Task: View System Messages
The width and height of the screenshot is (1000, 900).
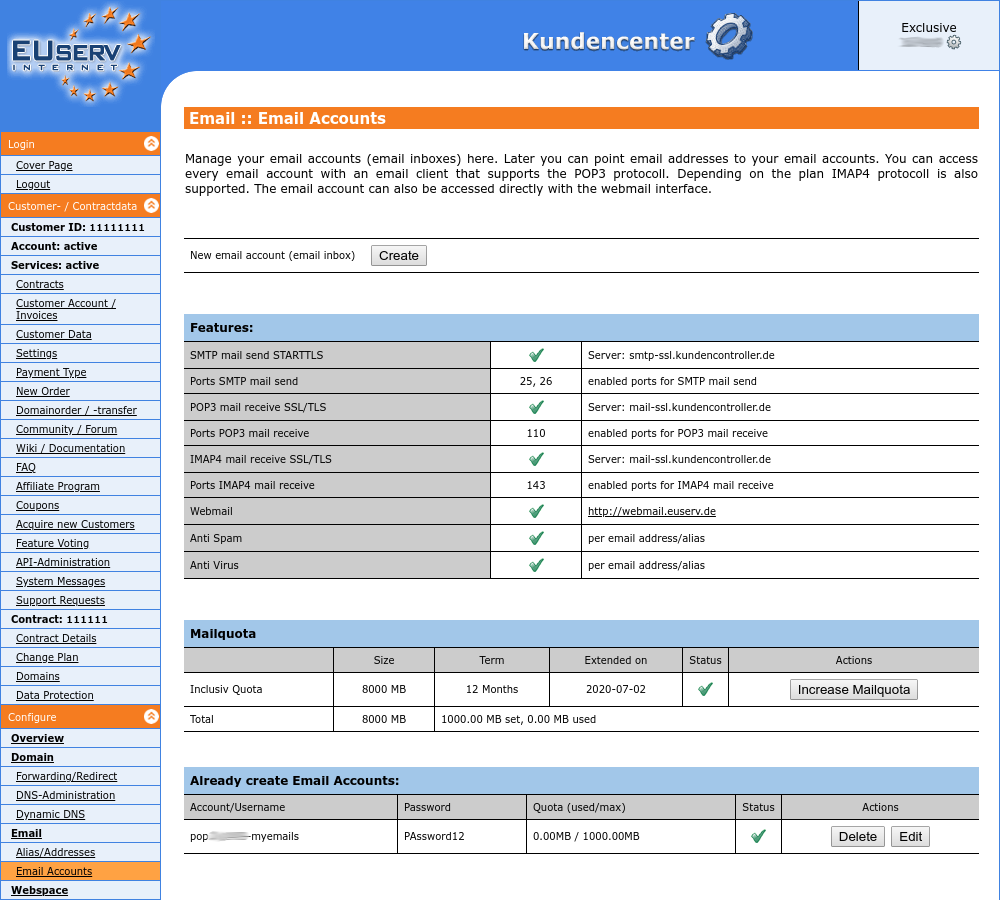Action: (61, 581)
